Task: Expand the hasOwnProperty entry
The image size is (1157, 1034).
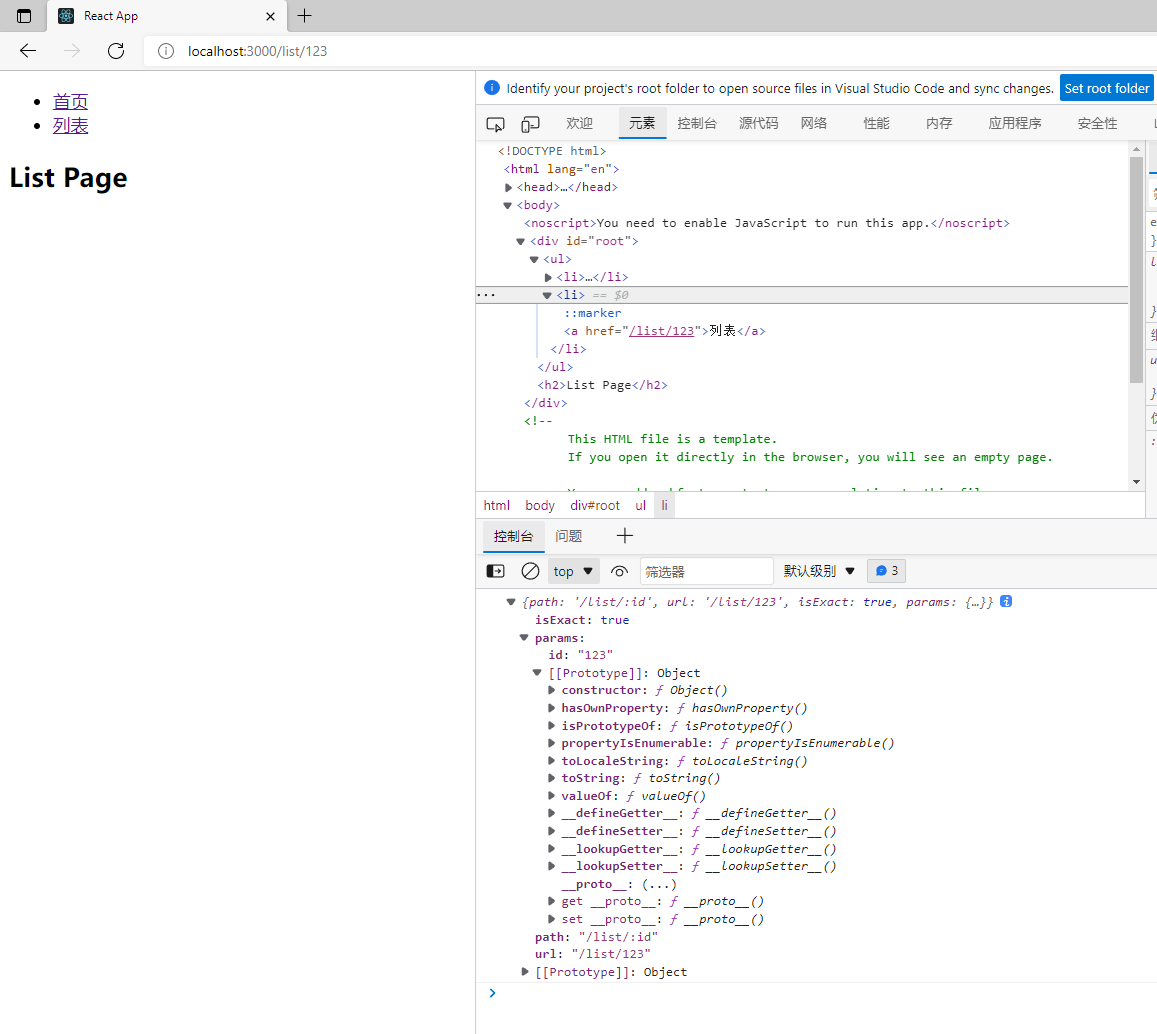Action: (x=551, y=708)
